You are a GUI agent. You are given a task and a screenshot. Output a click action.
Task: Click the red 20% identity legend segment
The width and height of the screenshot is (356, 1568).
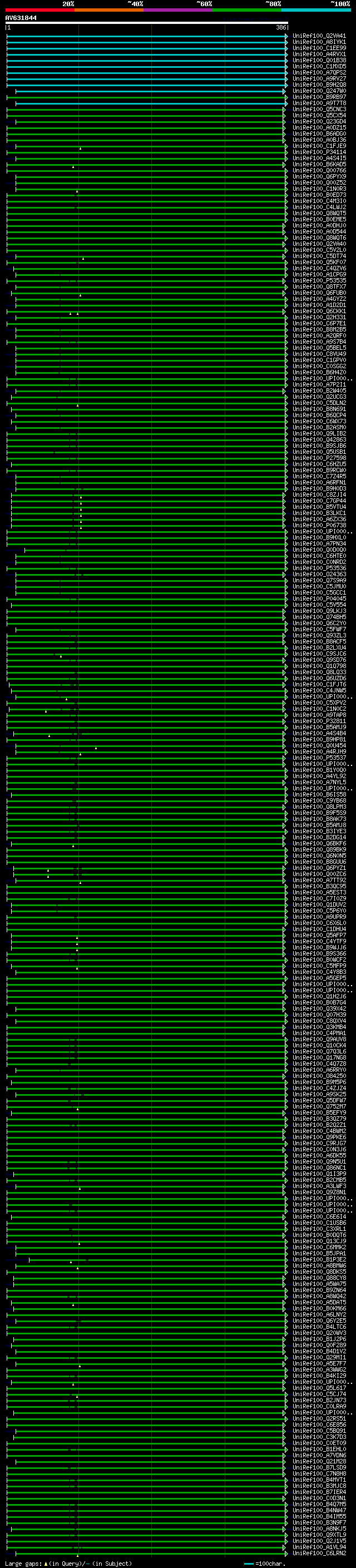39,10
